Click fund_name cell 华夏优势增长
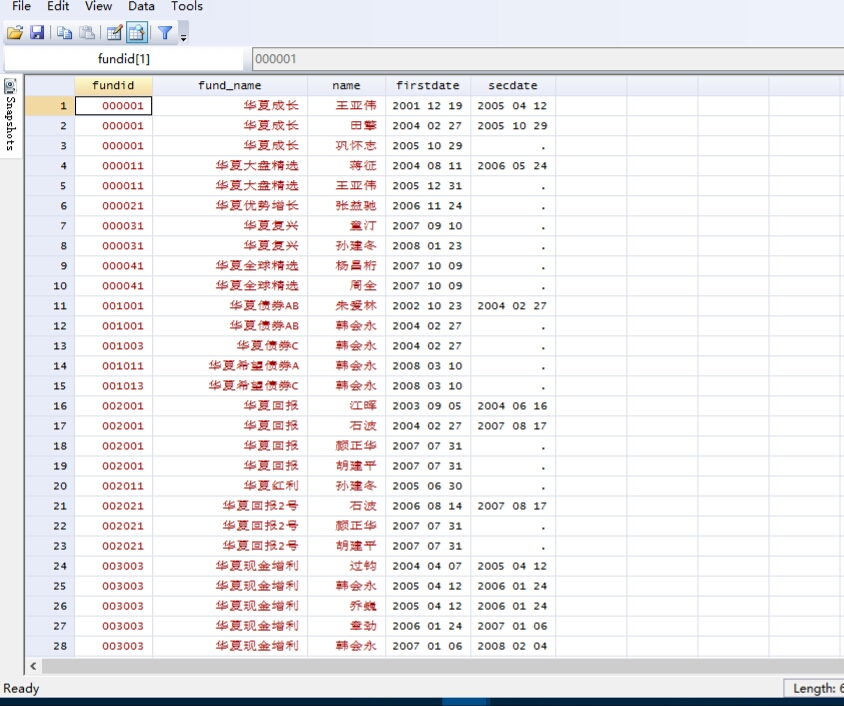This screenshot has width=844, height=706. click(230, 206)
